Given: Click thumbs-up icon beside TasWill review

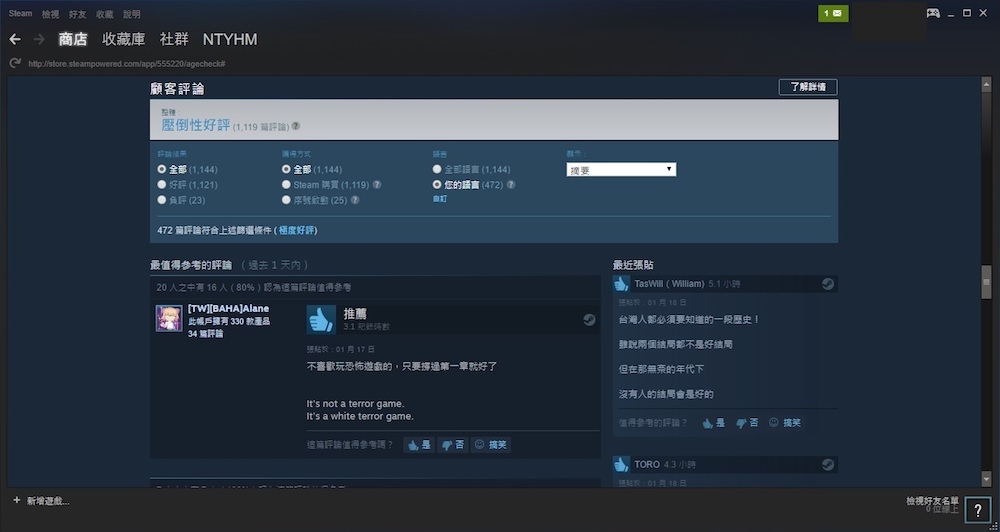Looking at the screenshot, I should (621, 284).
